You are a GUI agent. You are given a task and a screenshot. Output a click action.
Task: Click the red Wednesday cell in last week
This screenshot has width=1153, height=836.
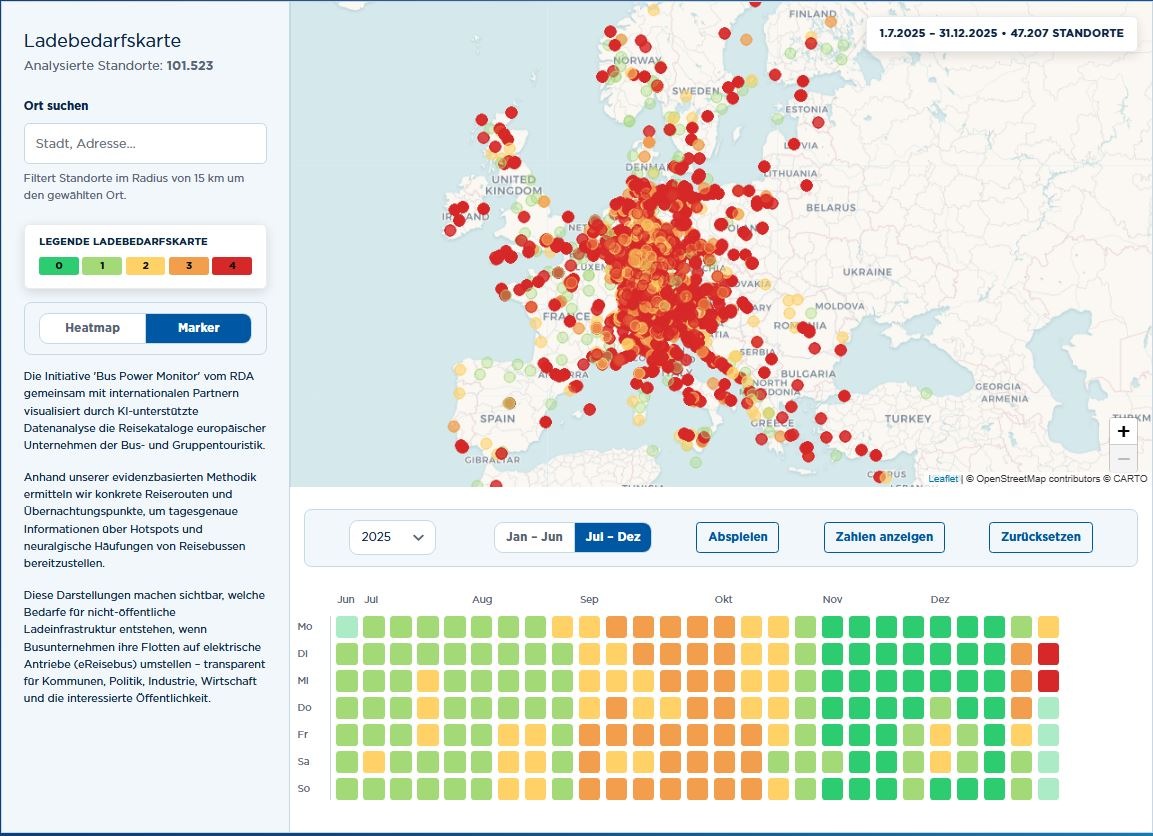pyautogui.click(x=1048, y=681)
